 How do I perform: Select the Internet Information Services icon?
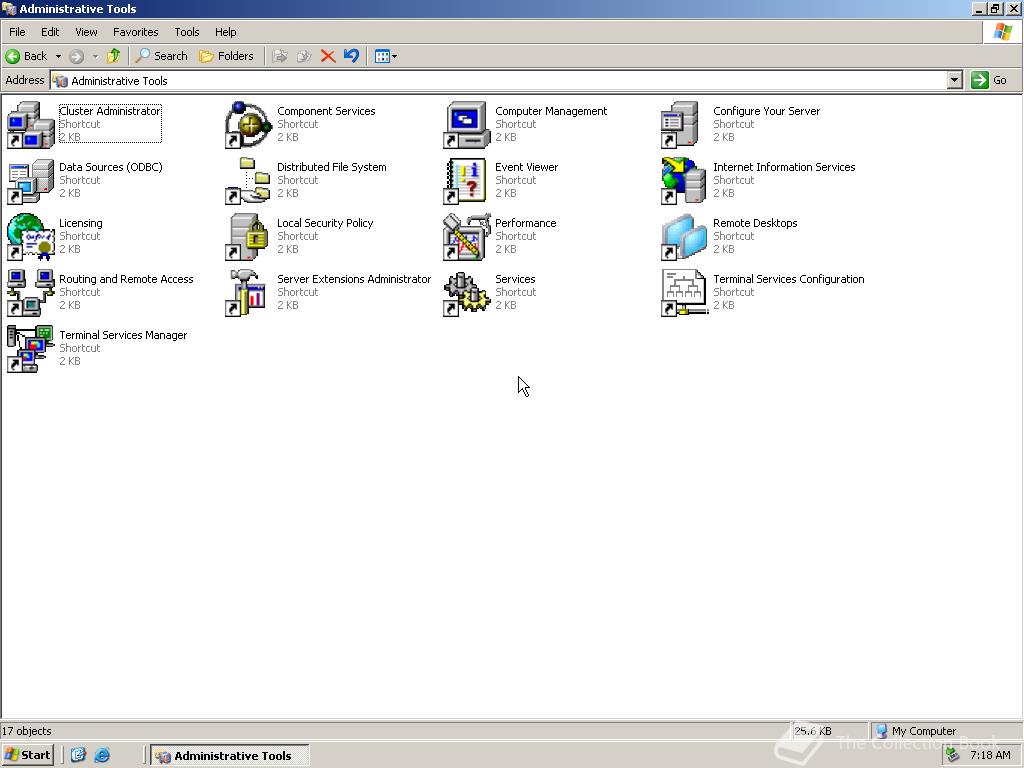tap(684, 181)
